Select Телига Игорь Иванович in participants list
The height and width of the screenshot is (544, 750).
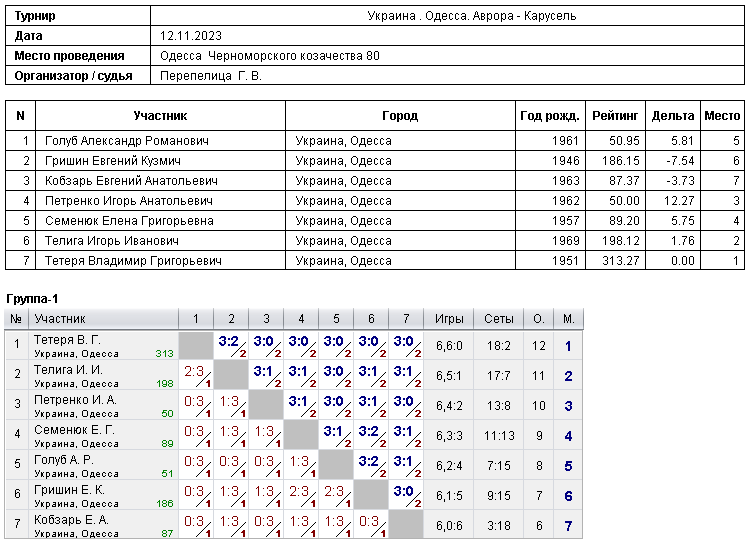tap(112, 241)
